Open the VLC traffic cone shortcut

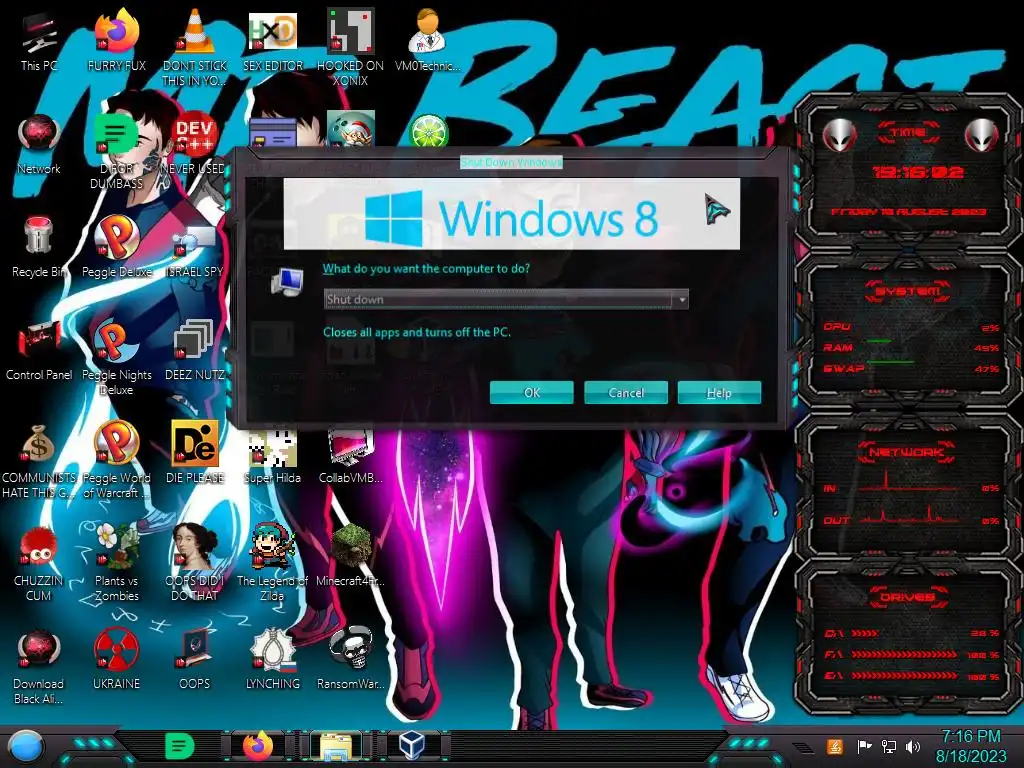click(195, 46)
